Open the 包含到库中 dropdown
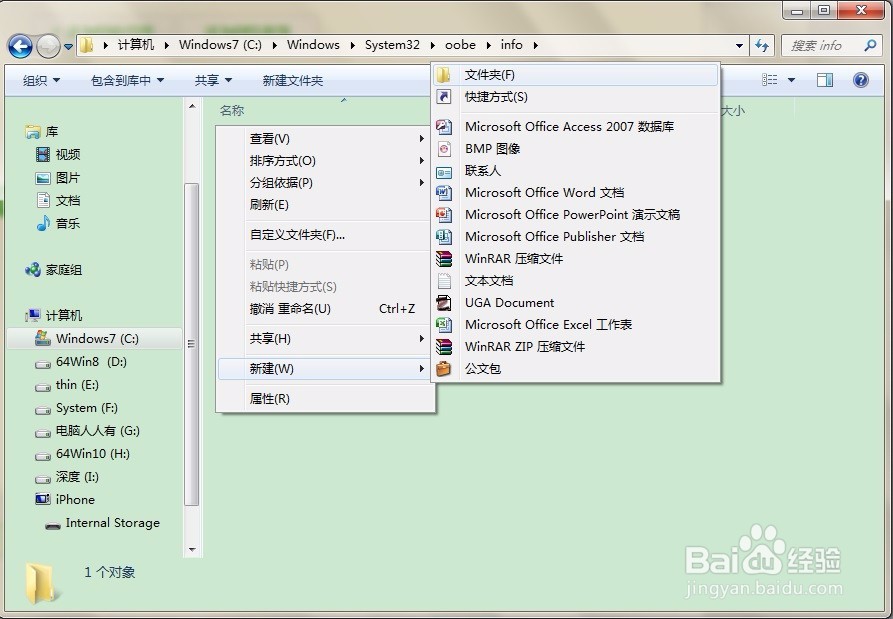 tap(127, 80)
